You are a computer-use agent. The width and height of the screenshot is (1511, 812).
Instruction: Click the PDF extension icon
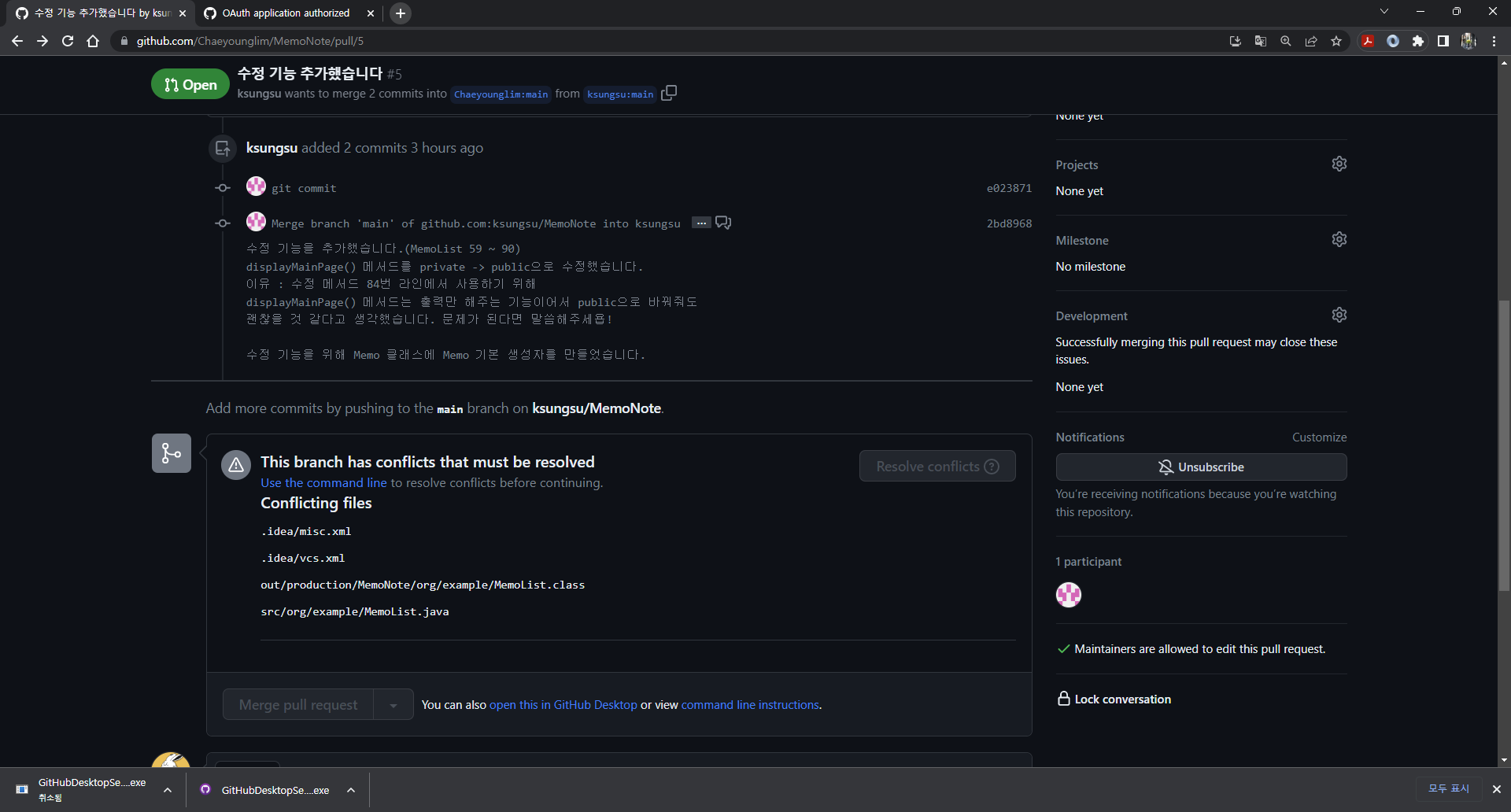click(1368, 41)
